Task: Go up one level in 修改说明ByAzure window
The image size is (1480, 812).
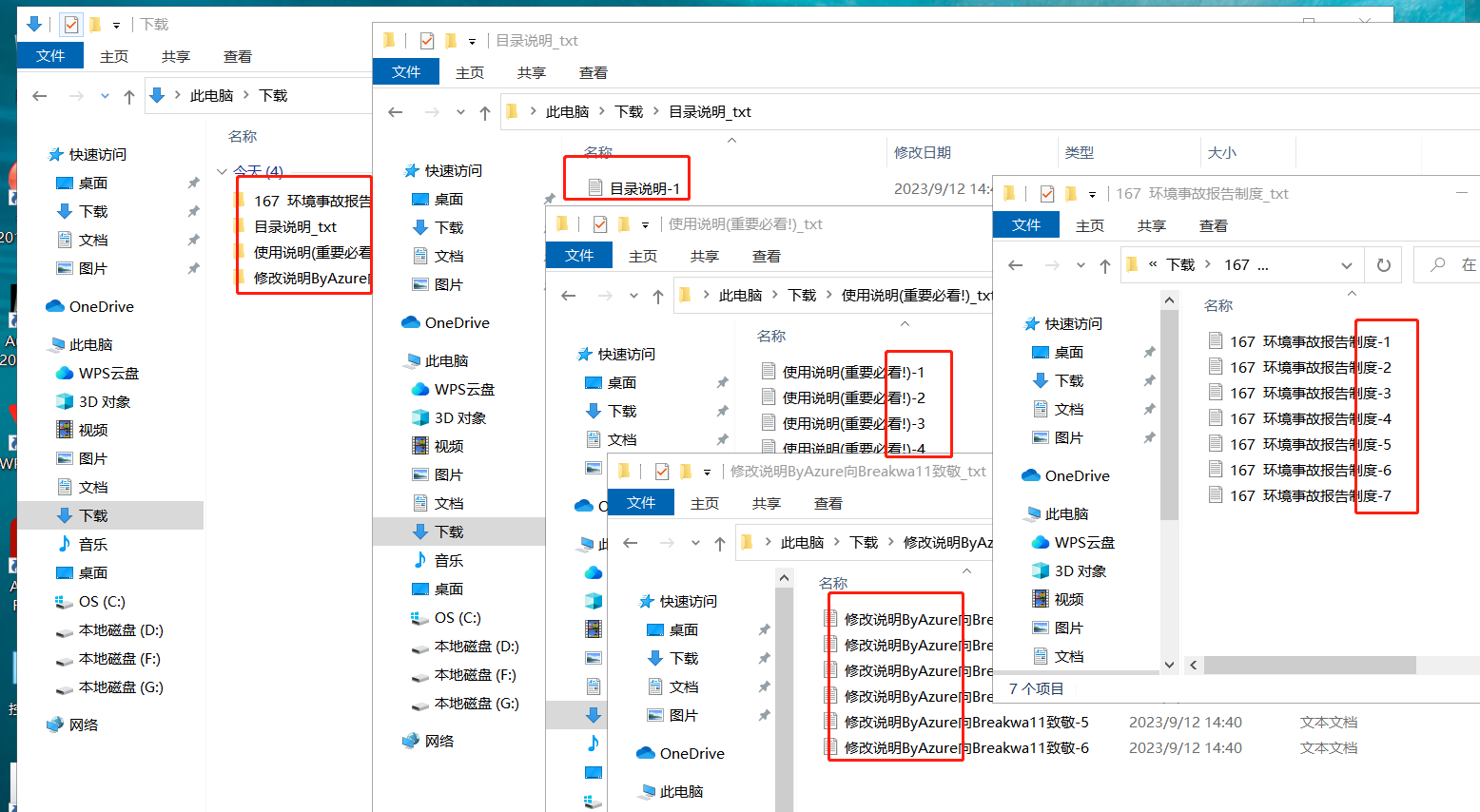Action: click(720, 543)
